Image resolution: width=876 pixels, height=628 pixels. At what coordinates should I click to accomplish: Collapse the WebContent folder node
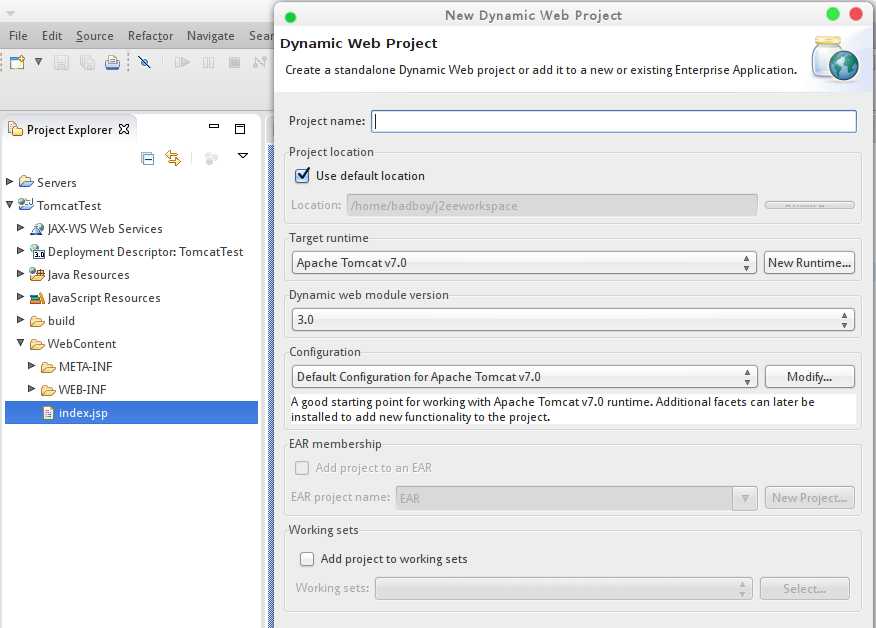click(x=21, y=342)
